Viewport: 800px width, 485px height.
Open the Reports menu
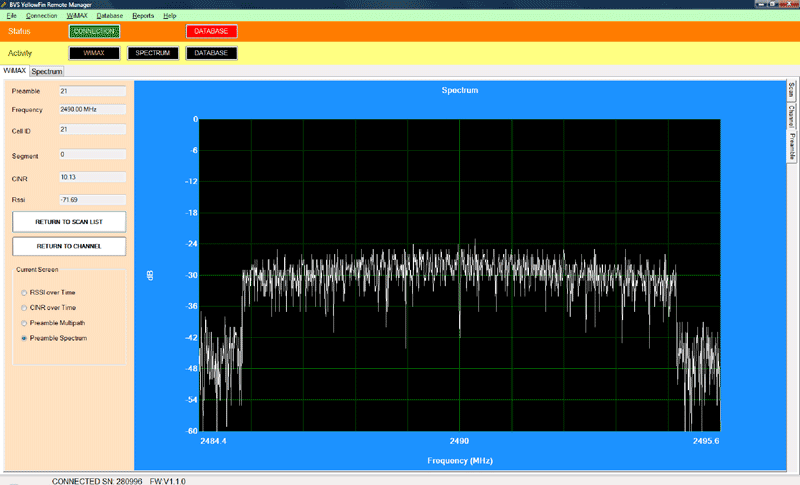click(x=143, y=16)
